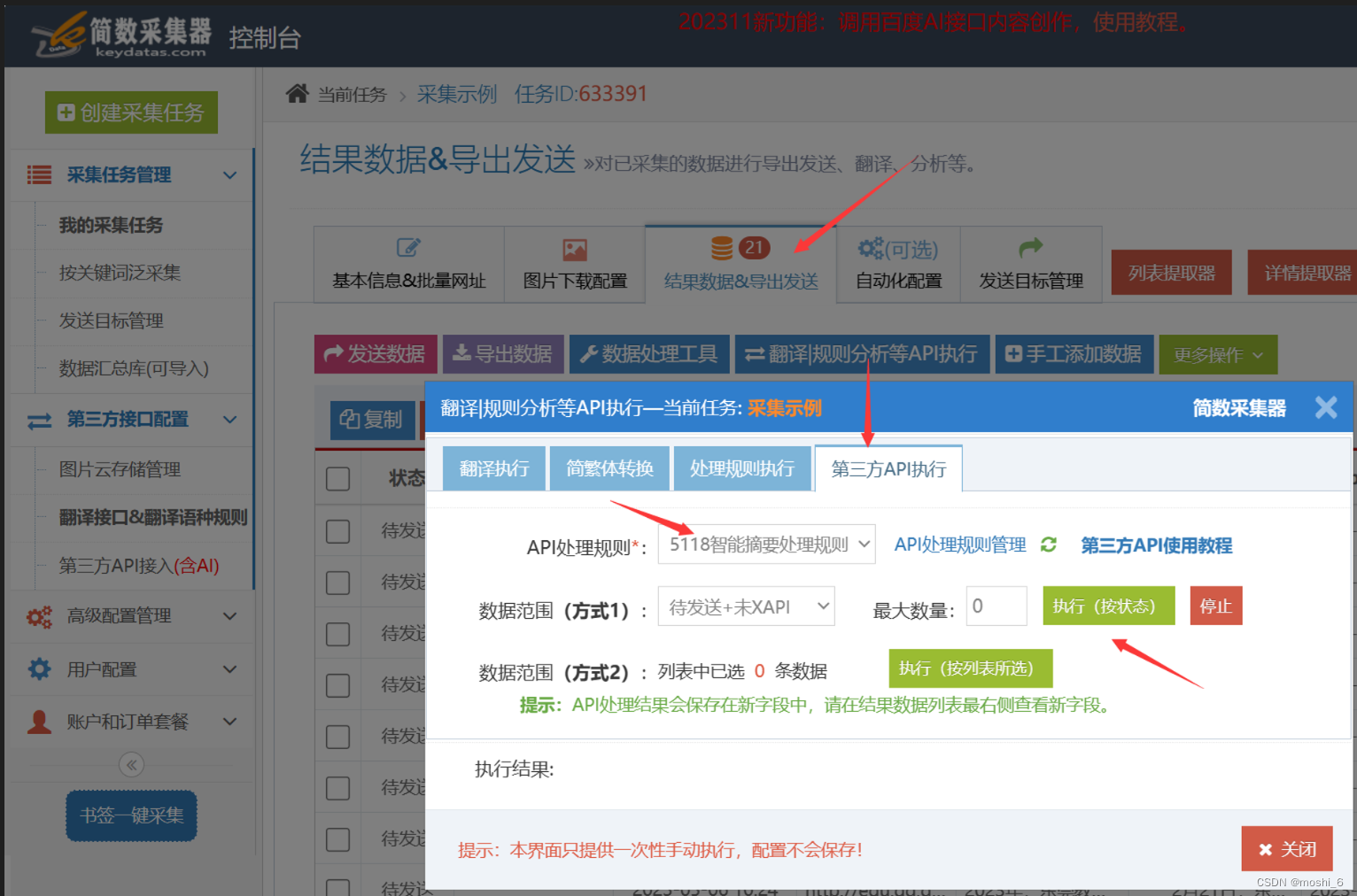
Task: Switch to the 简繁体转换 tab
Action: click(609, 468)
